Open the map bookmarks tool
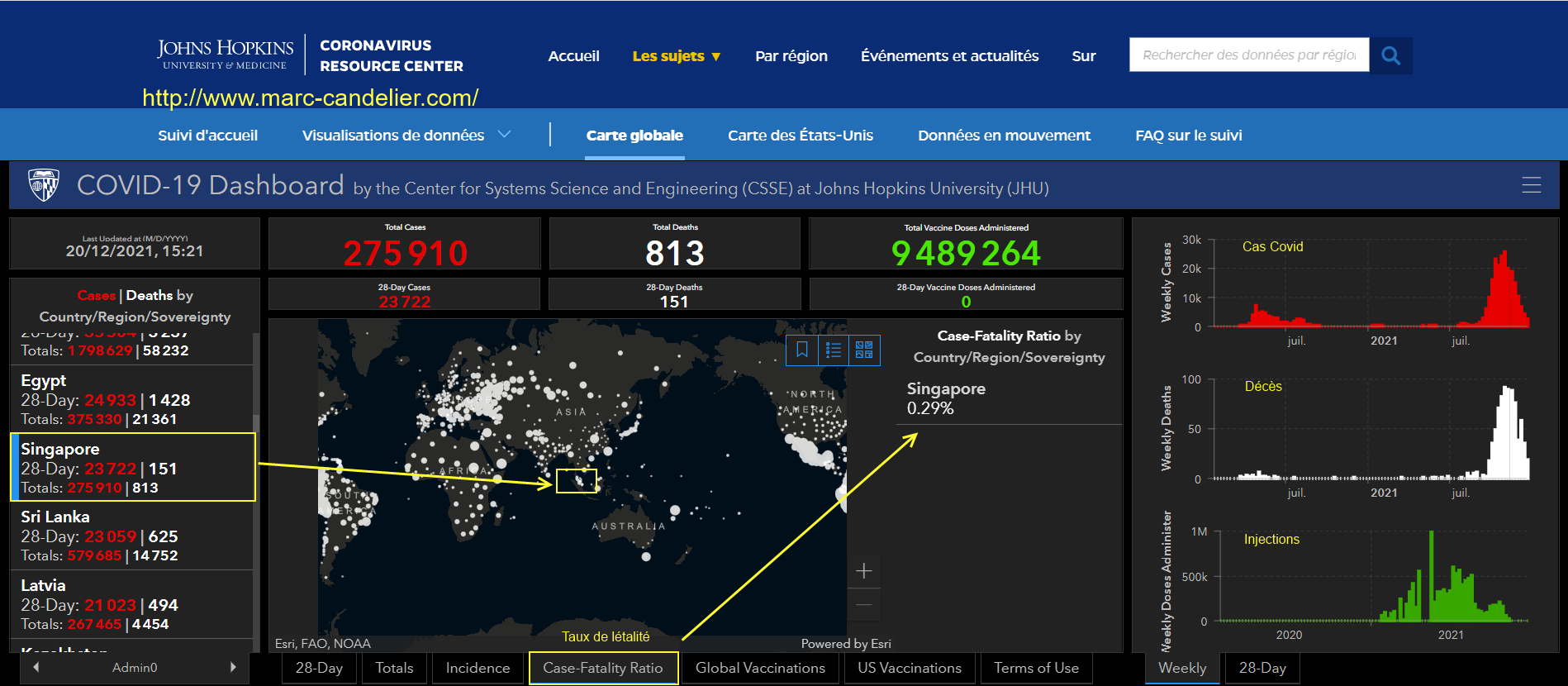Screen dimensions: 1568x686 click(x=801, y=350)
